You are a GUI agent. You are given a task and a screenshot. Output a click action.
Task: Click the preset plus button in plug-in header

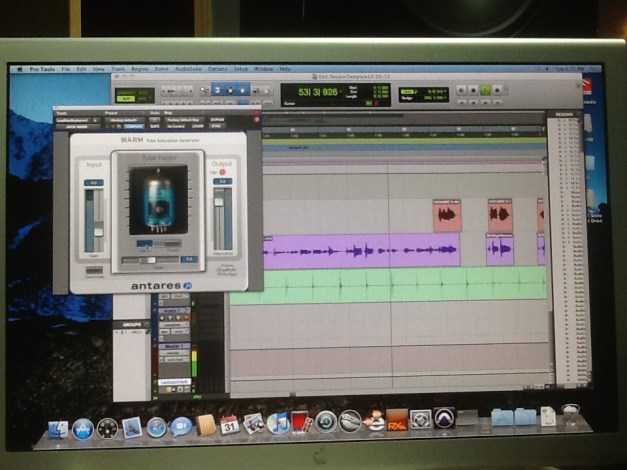[x=113, y=126]
